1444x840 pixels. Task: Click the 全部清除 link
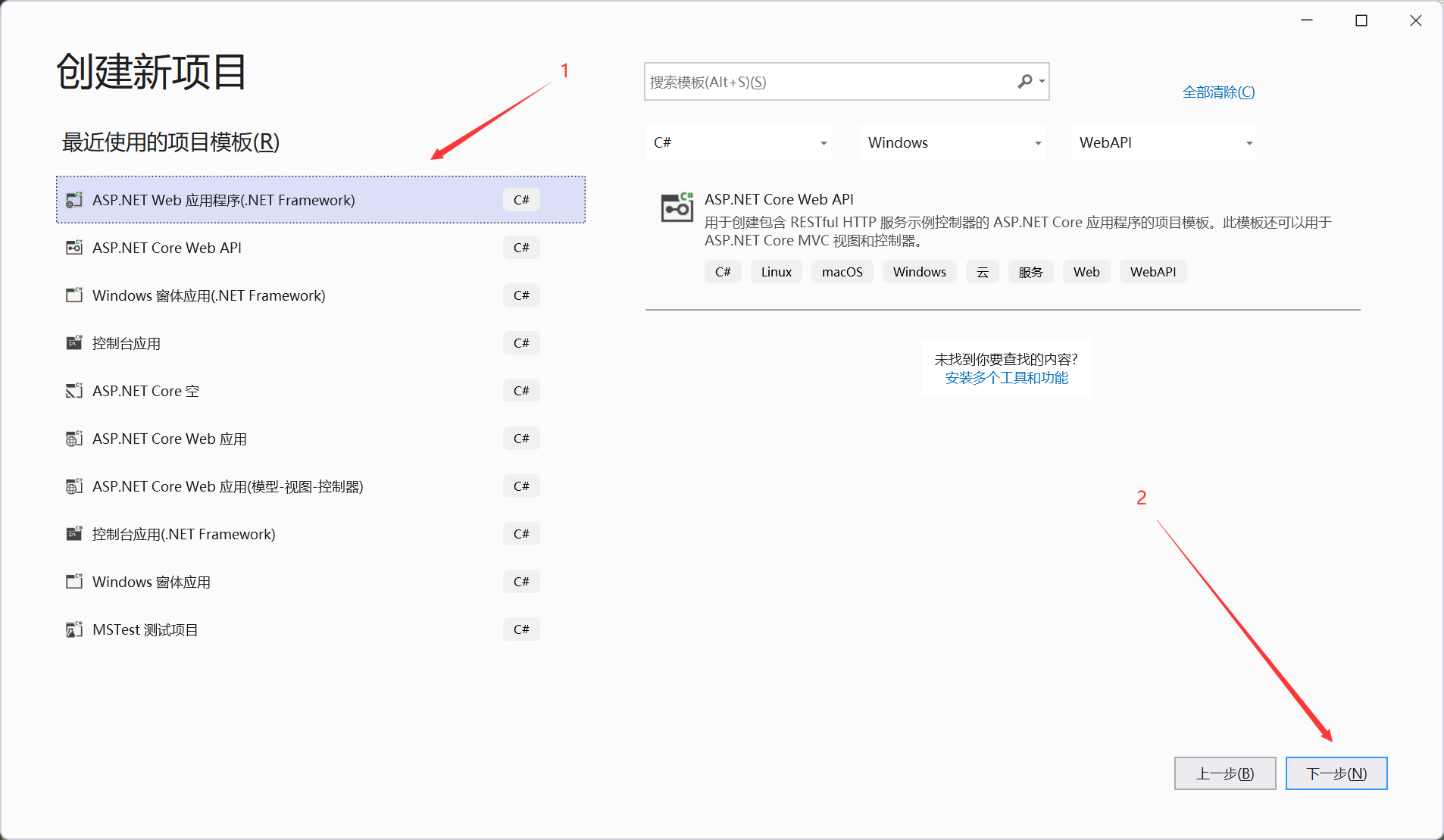(1218, 92)
